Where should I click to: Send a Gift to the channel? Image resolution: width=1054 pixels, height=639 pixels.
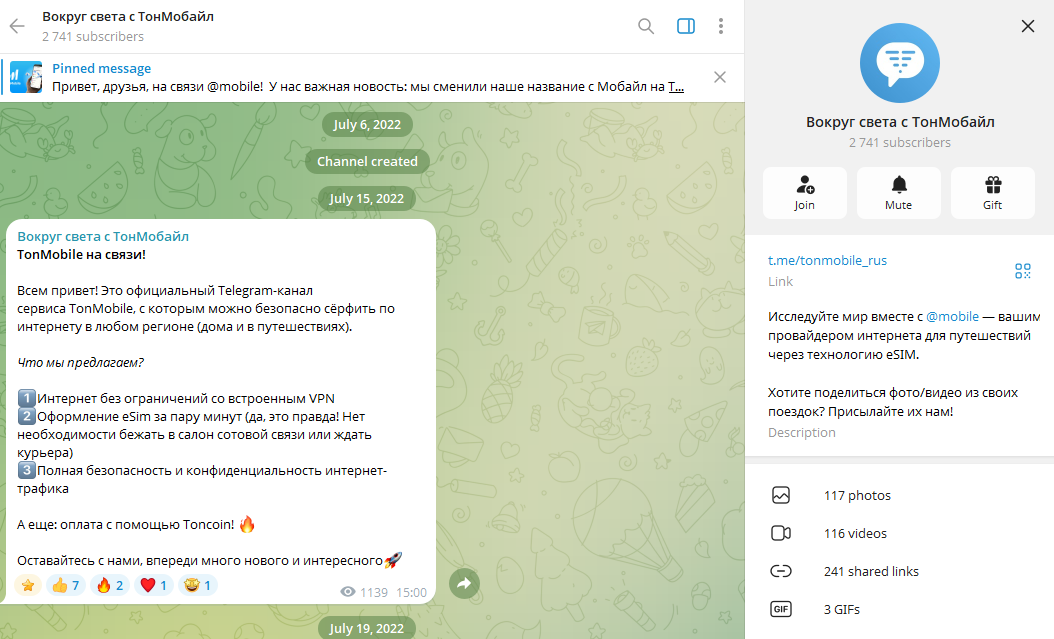[x=993, y=193]
